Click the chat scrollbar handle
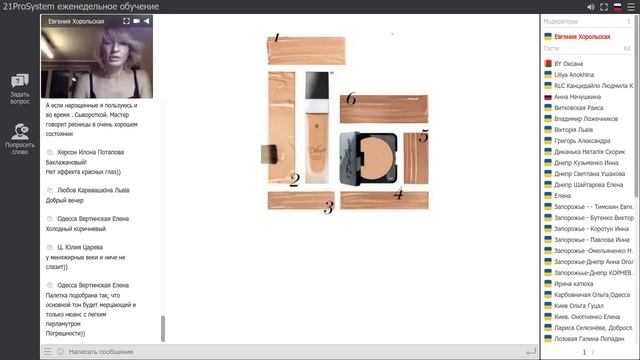Screen dimensions: 640x360 (163, 328)
